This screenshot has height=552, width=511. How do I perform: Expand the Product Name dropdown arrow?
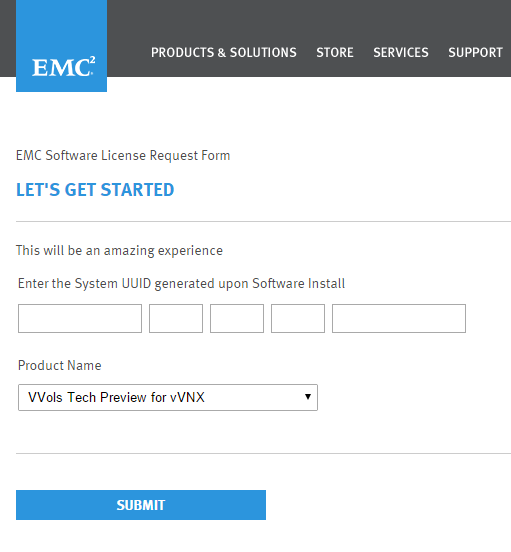coord(308,397)
